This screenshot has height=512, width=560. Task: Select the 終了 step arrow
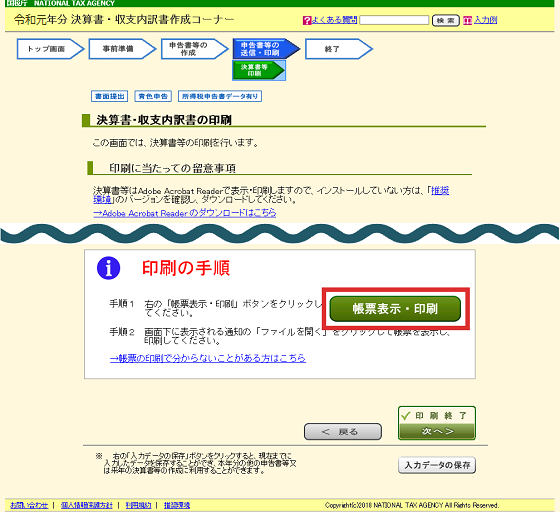click(x=339, y=49)
